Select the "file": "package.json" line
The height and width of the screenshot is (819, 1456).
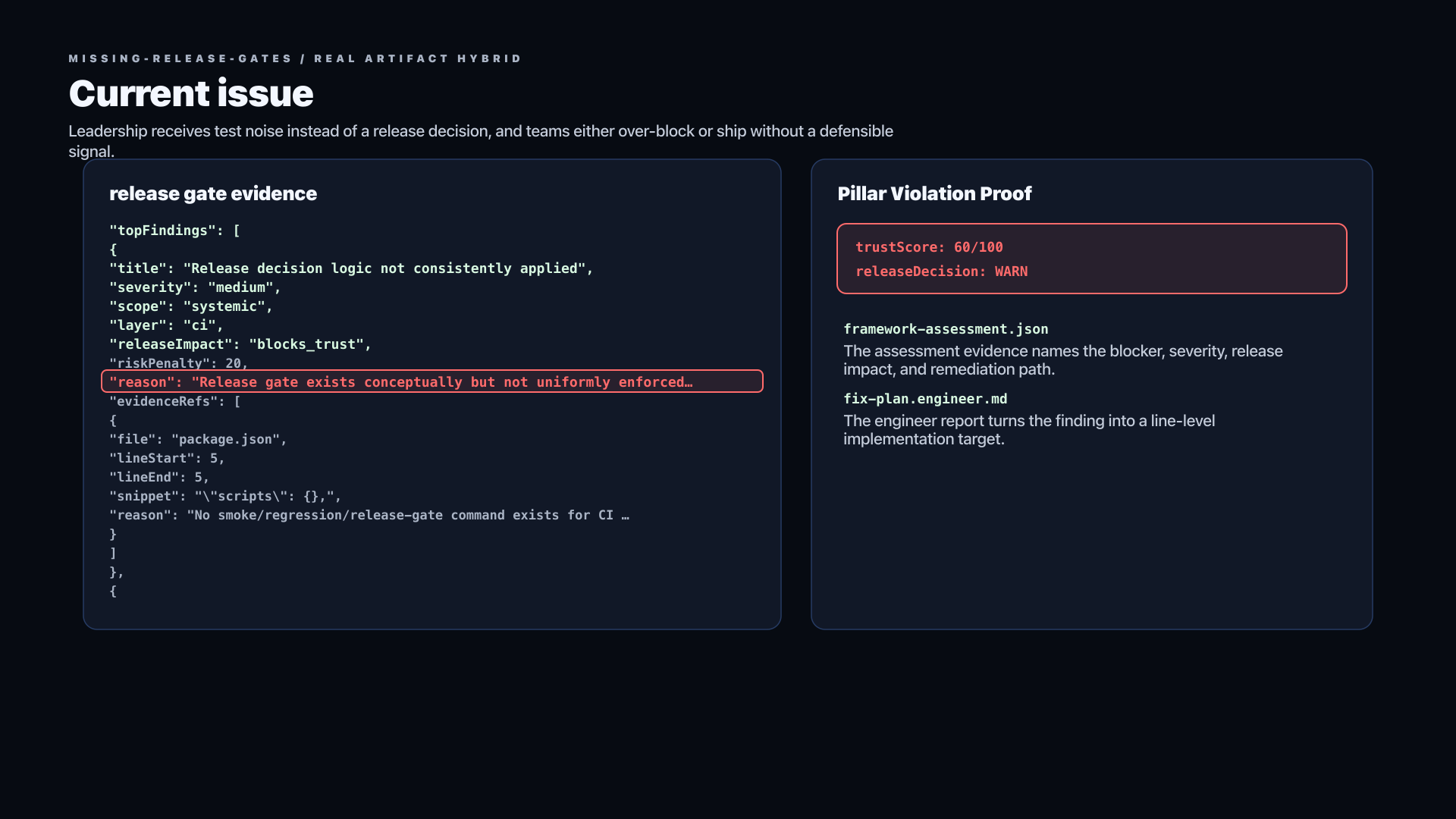(198, 439)
